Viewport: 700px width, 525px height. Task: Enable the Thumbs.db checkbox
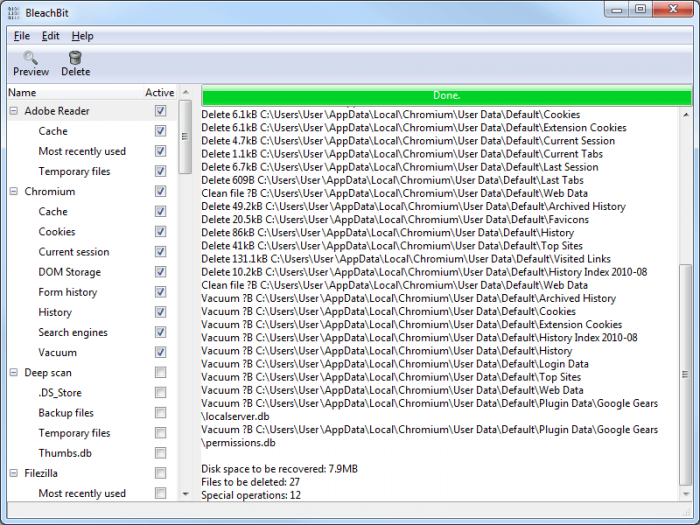(160, 453)
